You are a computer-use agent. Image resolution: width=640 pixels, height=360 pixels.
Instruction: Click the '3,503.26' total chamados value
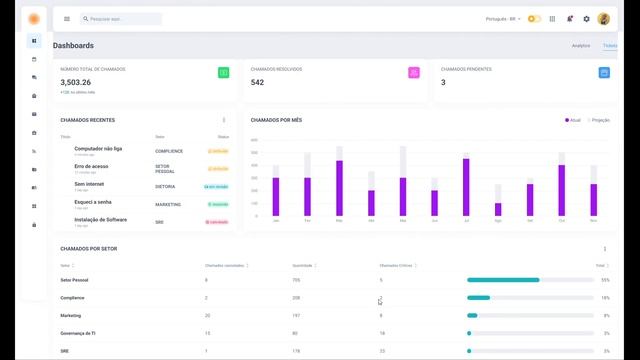coord(76,82)
